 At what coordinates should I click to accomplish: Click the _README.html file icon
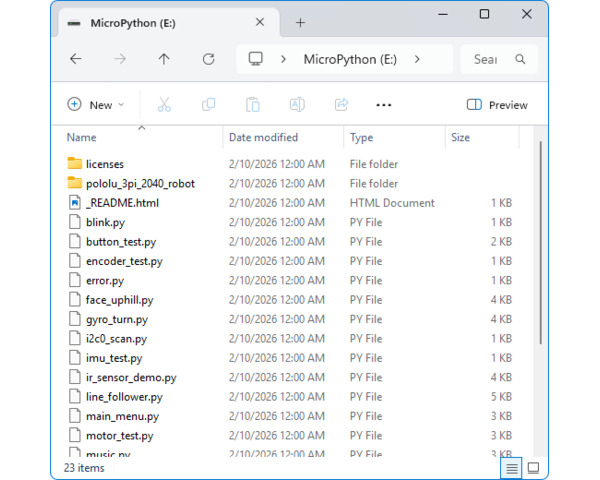coord(75,202)
